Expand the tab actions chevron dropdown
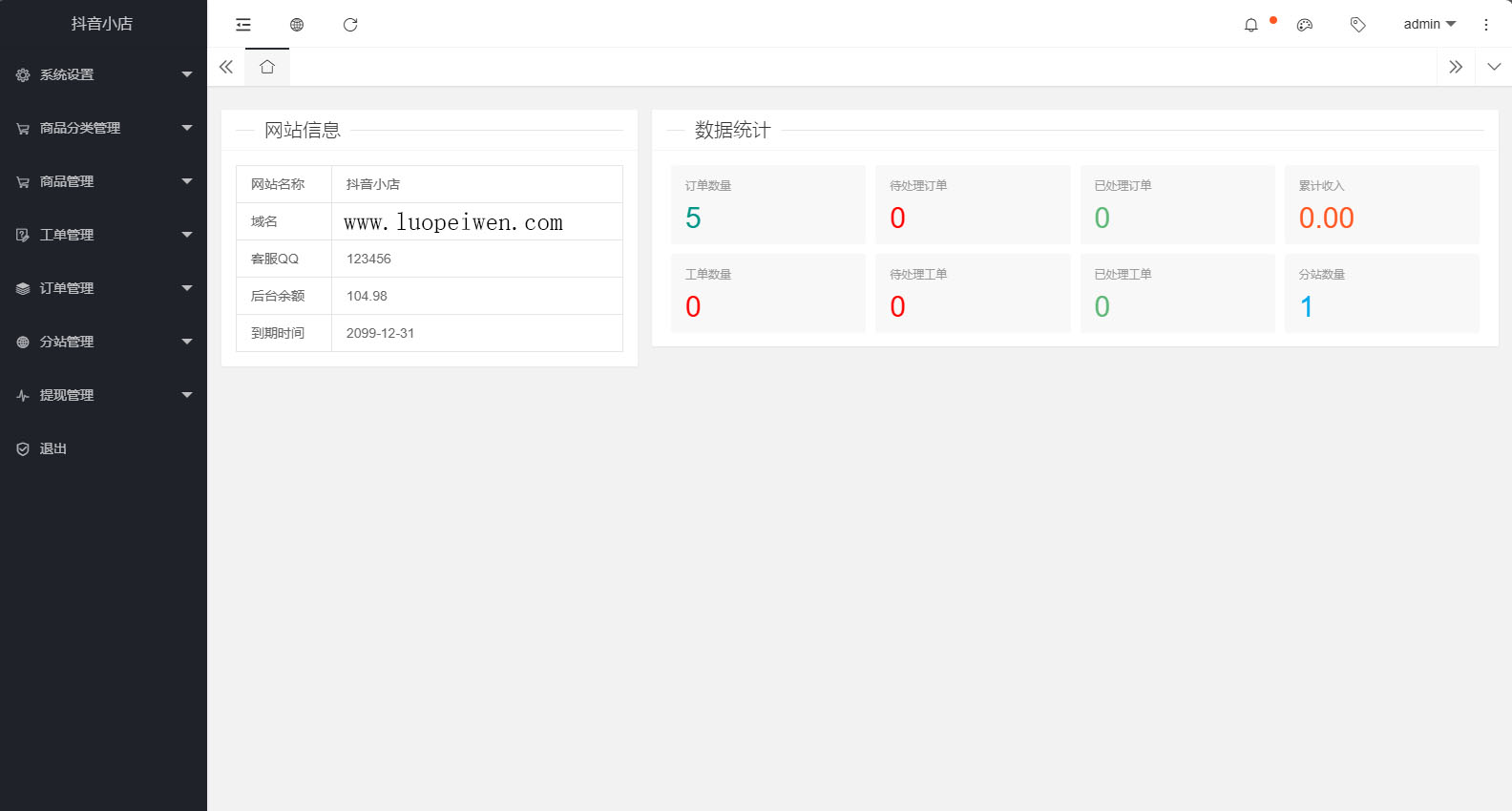 (1494, 67)
